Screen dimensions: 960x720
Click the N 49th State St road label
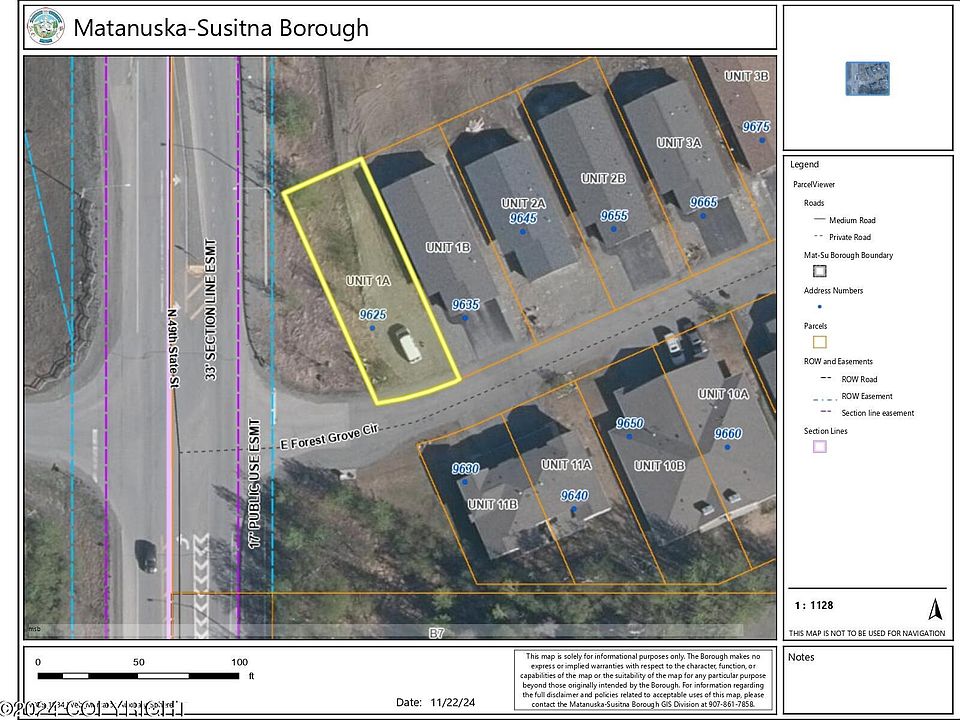[174, 347]
